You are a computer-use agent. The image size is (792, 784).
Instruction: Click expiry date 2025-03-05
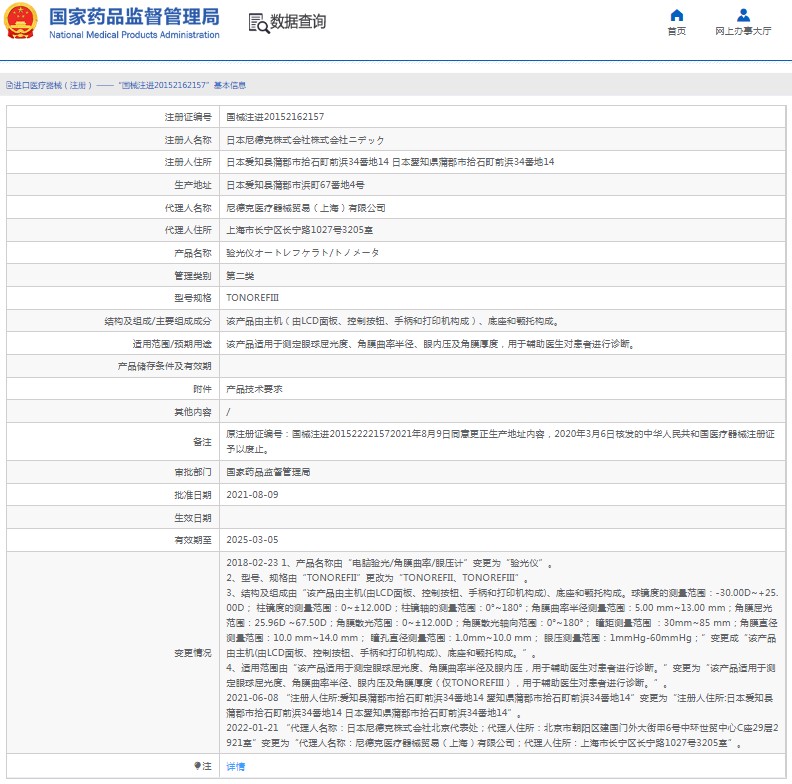pos(252,540)
